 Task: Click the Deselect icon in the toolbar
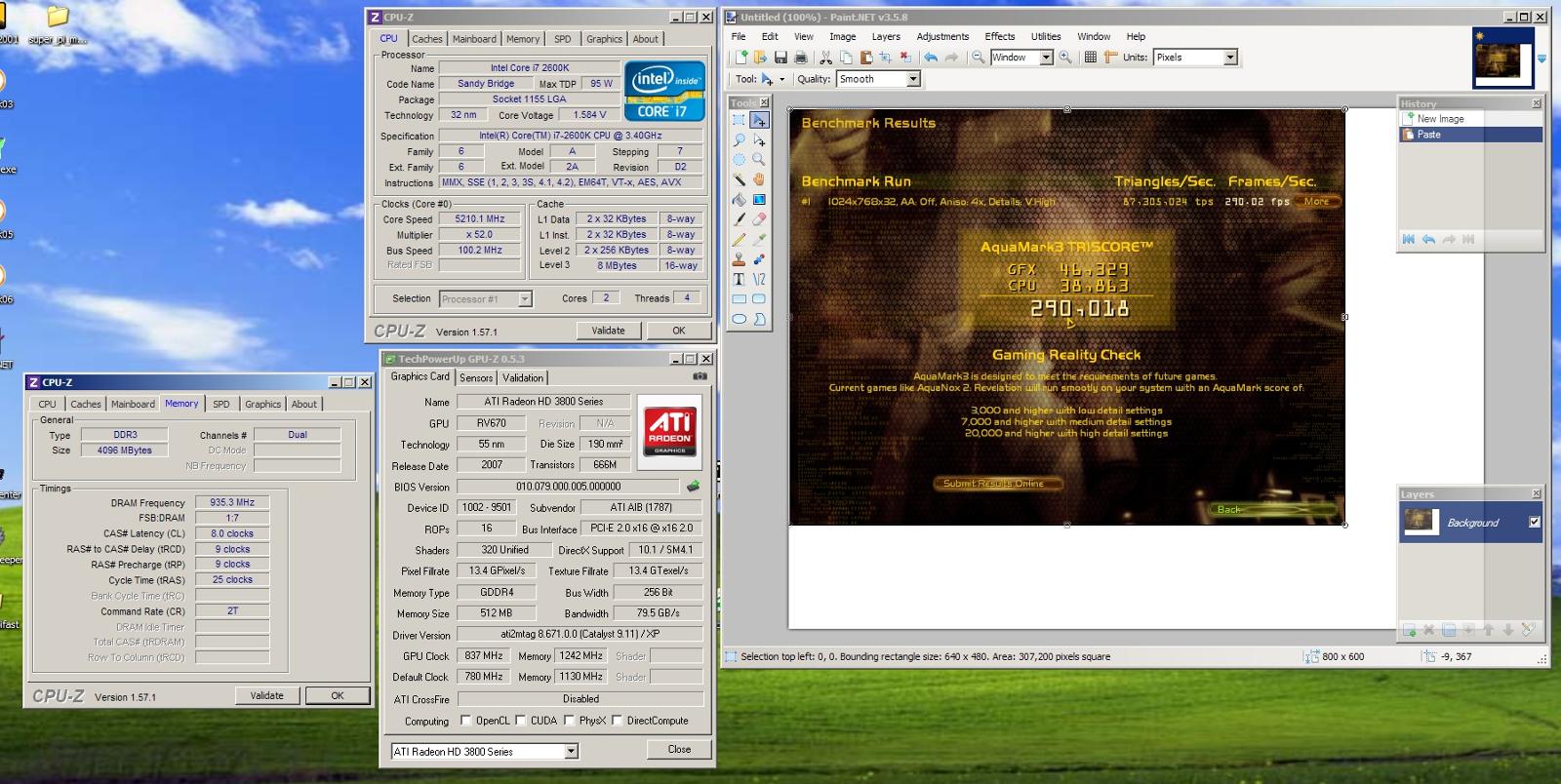click(905, 58)
